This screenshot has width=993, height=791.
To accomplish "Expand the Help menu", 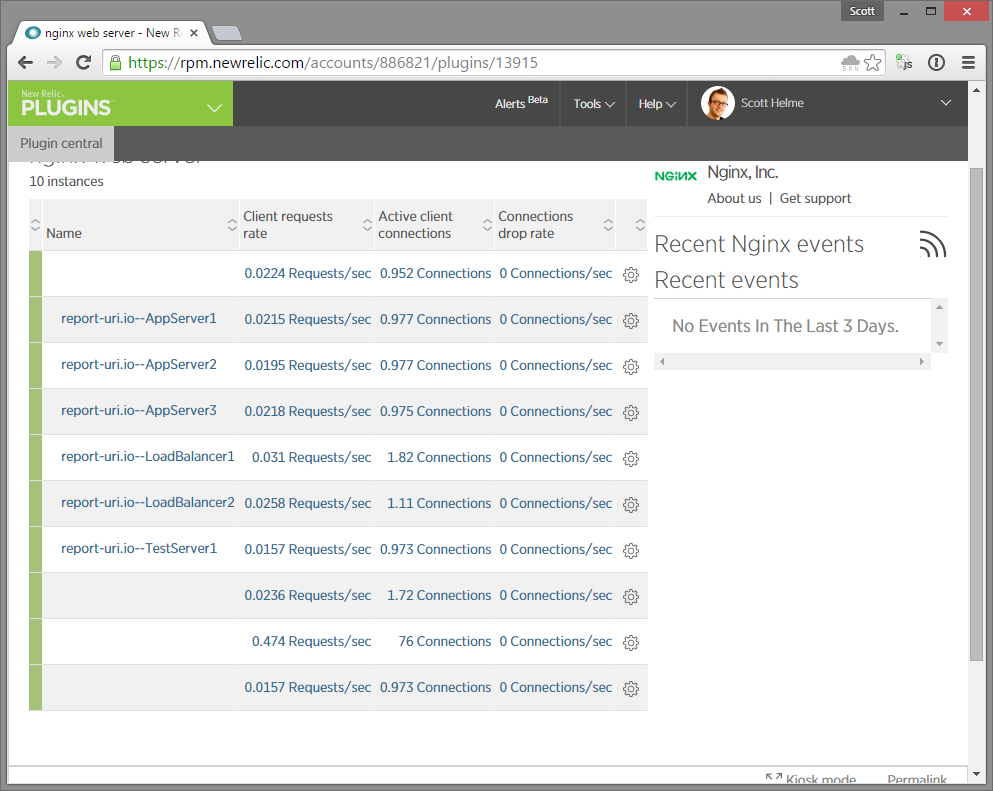I will tap(656, 103).
